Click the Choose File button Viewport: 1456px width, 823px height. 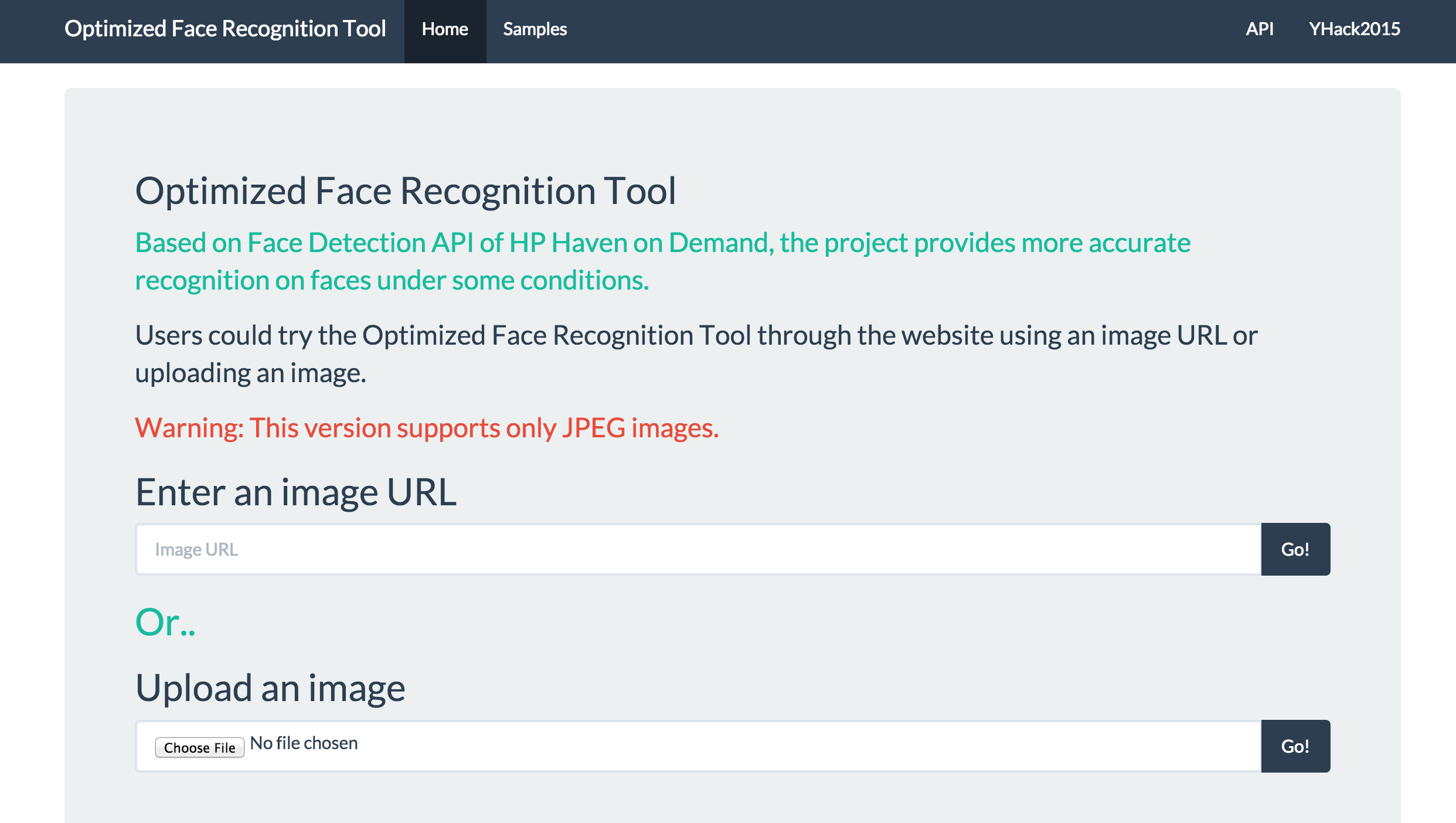point(199,747)
